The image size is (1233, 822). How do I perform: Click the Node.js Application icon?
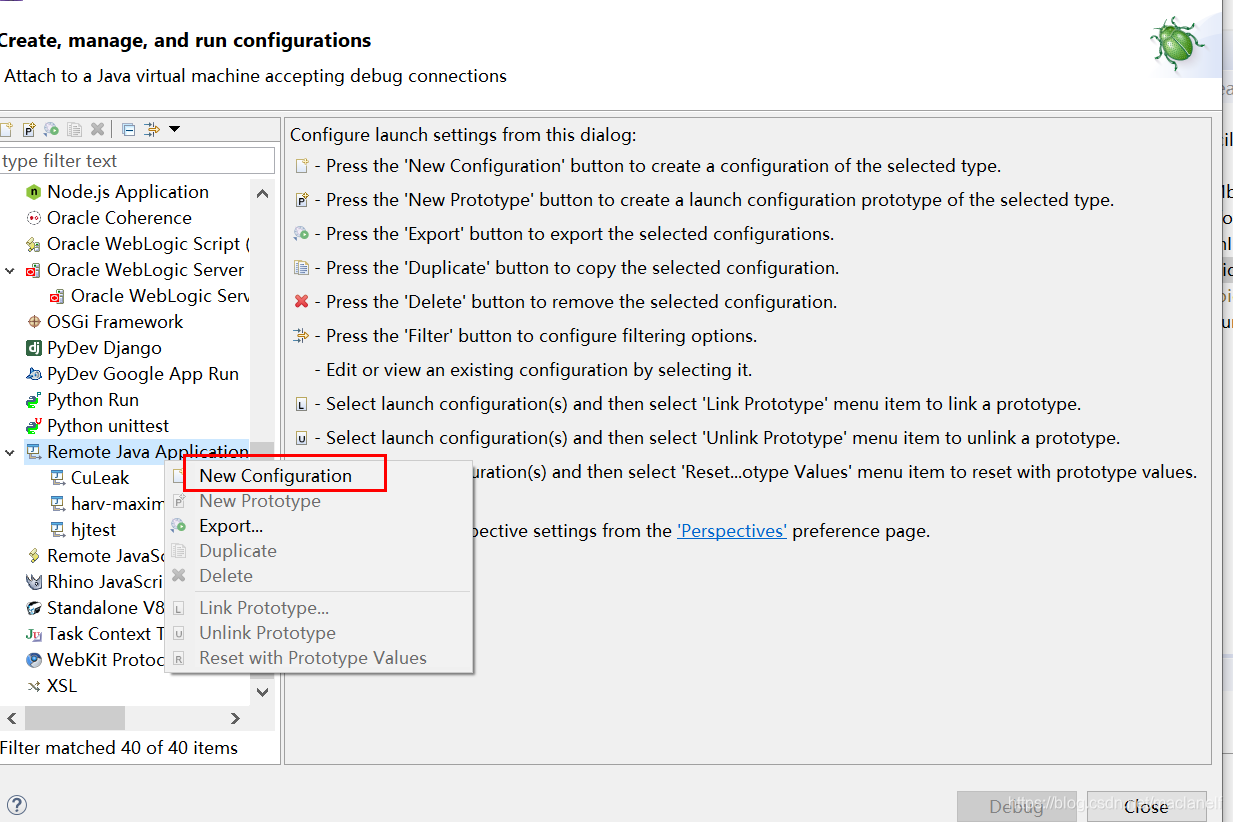click(34, 192)
